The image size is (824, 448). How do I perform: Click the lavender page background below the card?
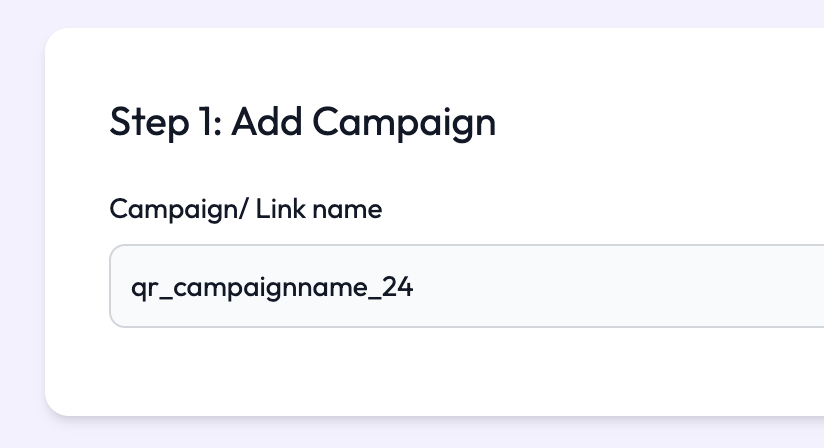coord(400,432)
